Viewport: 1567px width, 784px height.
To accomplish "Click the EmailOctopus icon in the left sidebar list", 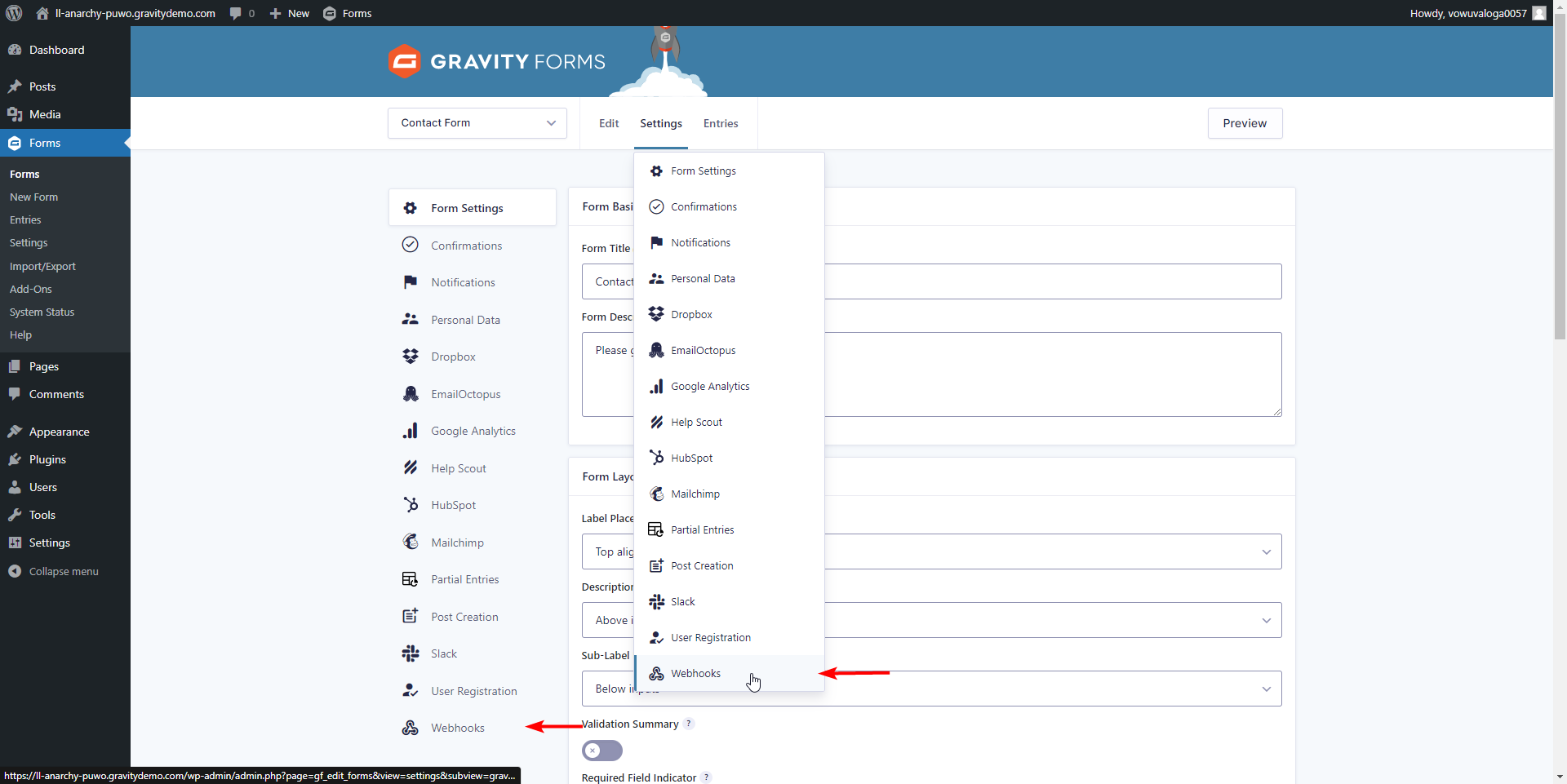I will pyautogui.click(x=411, y=394).
